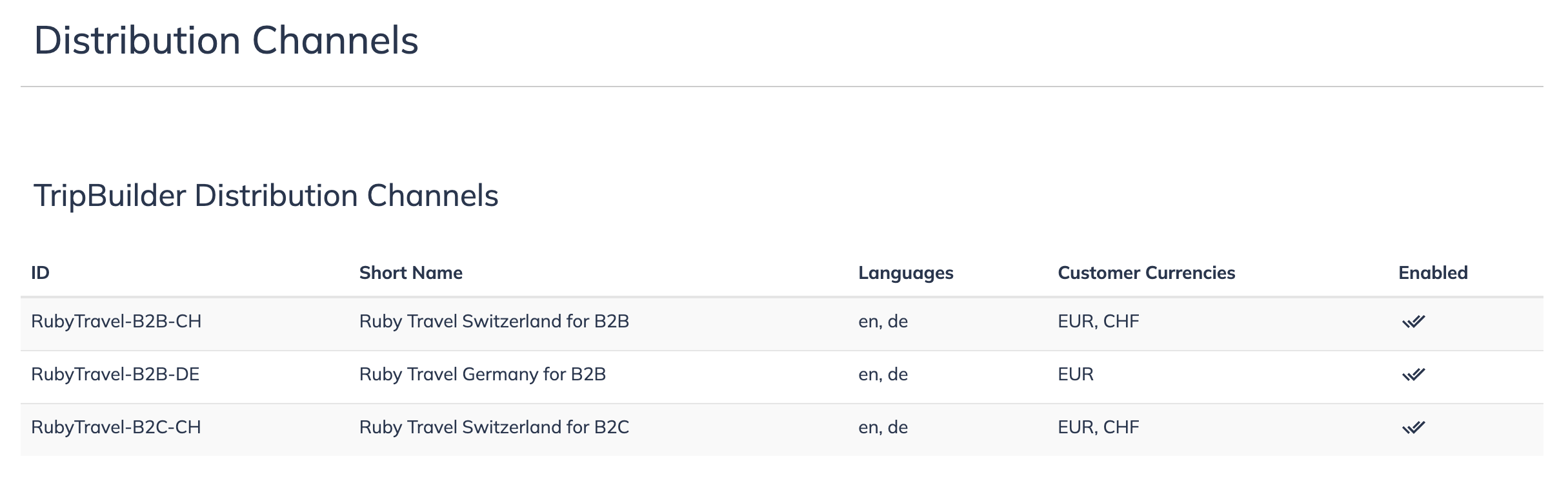Viewport: 1568px width, 483px height.
Task: Click en, de languages in B2B-DE row
Action: pyautogui.click(x=883, y=375)
